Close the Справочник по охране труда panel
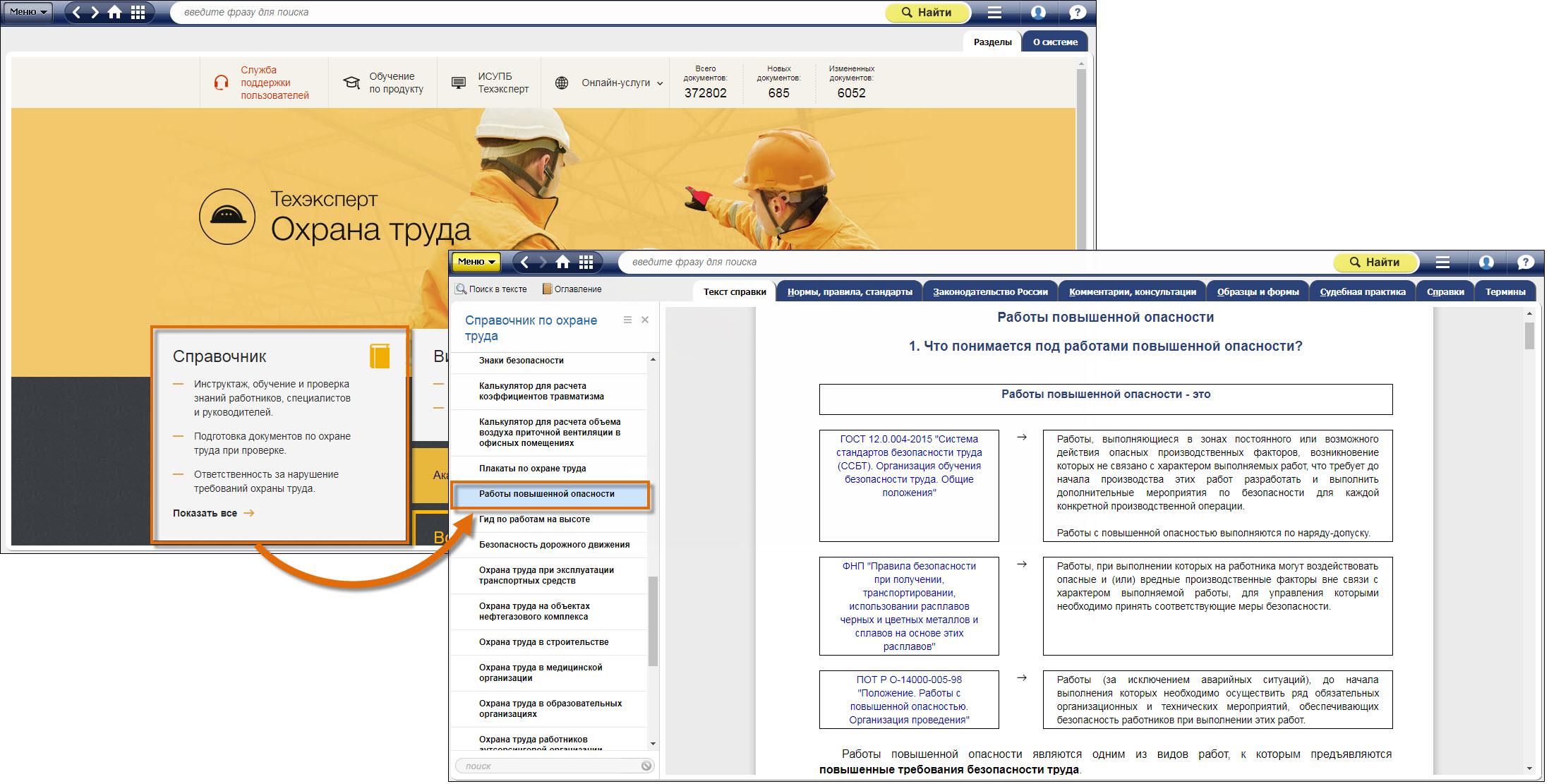 tap(645, 320)
